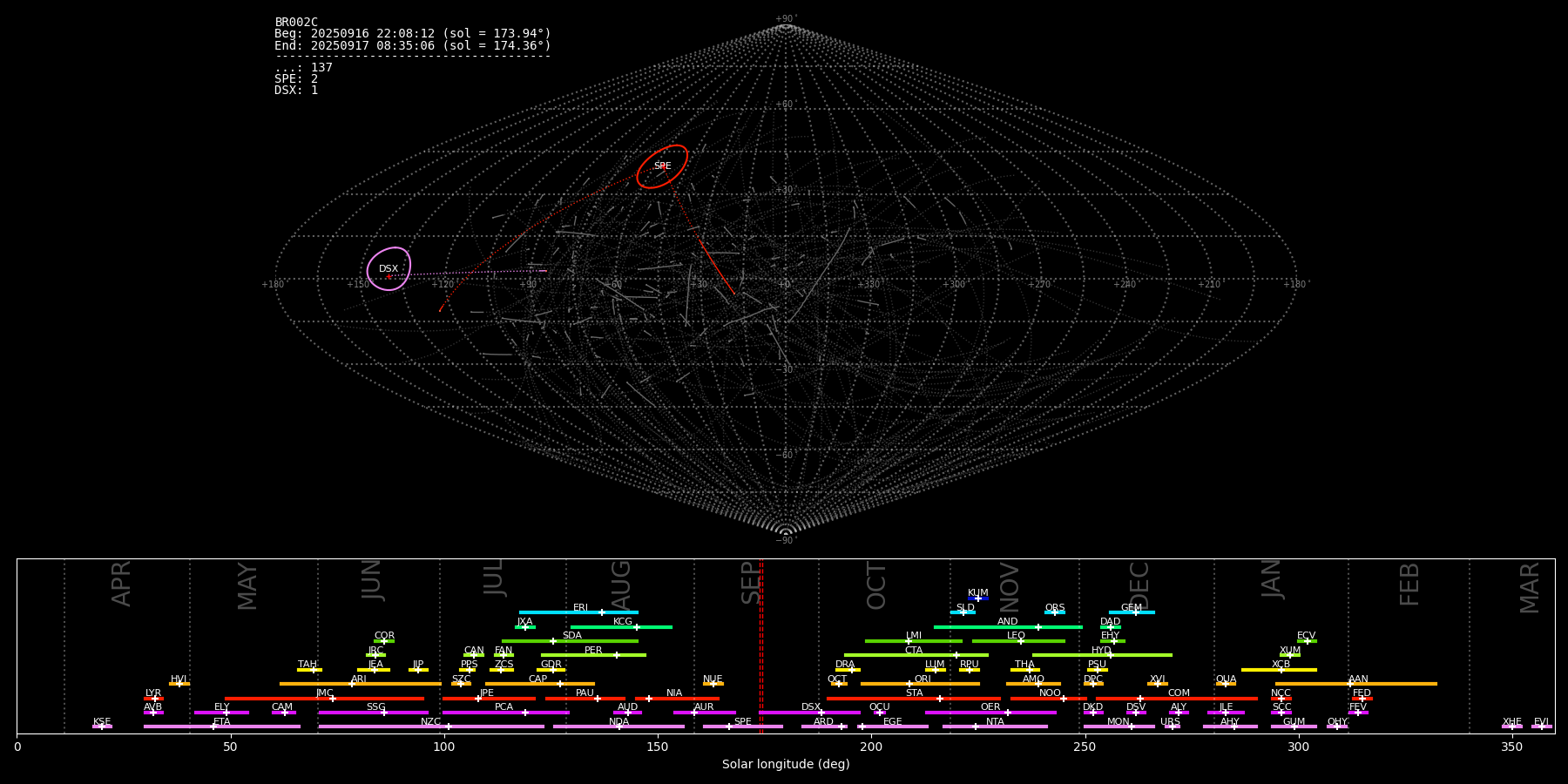Select the XHE shower label in the timeline

[1511, 722]
